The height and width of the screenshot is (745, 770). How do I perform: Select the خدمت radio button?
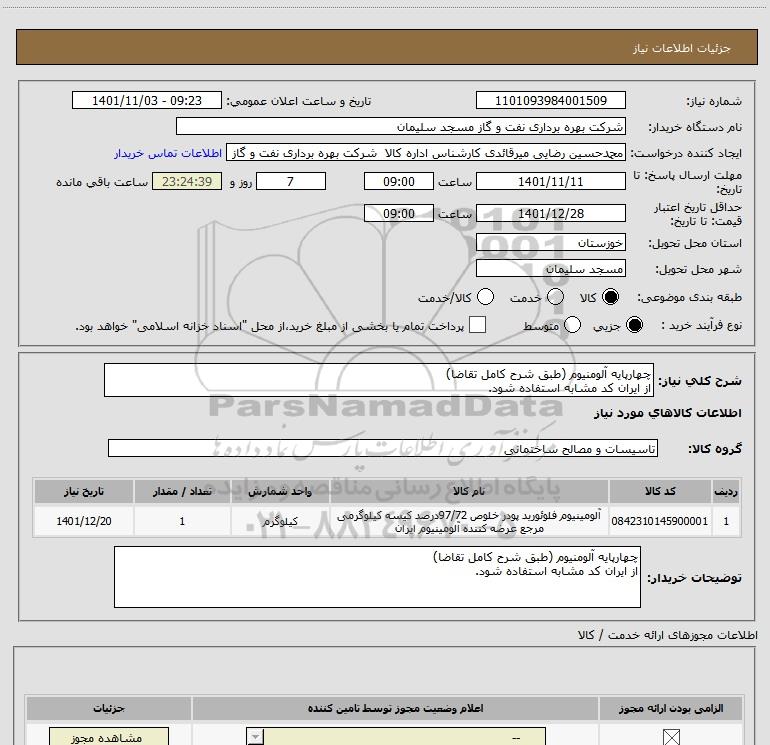point(555,297)
